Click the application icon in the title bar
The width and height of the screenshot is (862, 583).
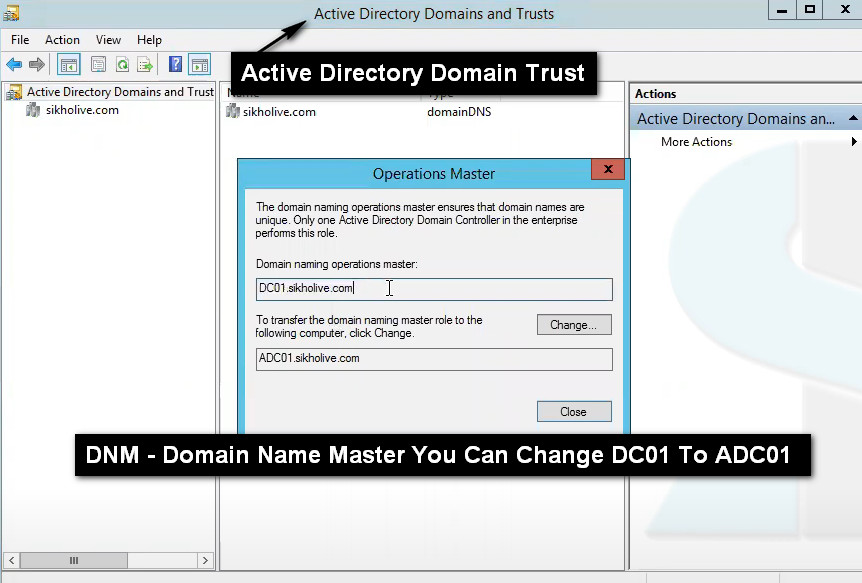tap(11, 13)
